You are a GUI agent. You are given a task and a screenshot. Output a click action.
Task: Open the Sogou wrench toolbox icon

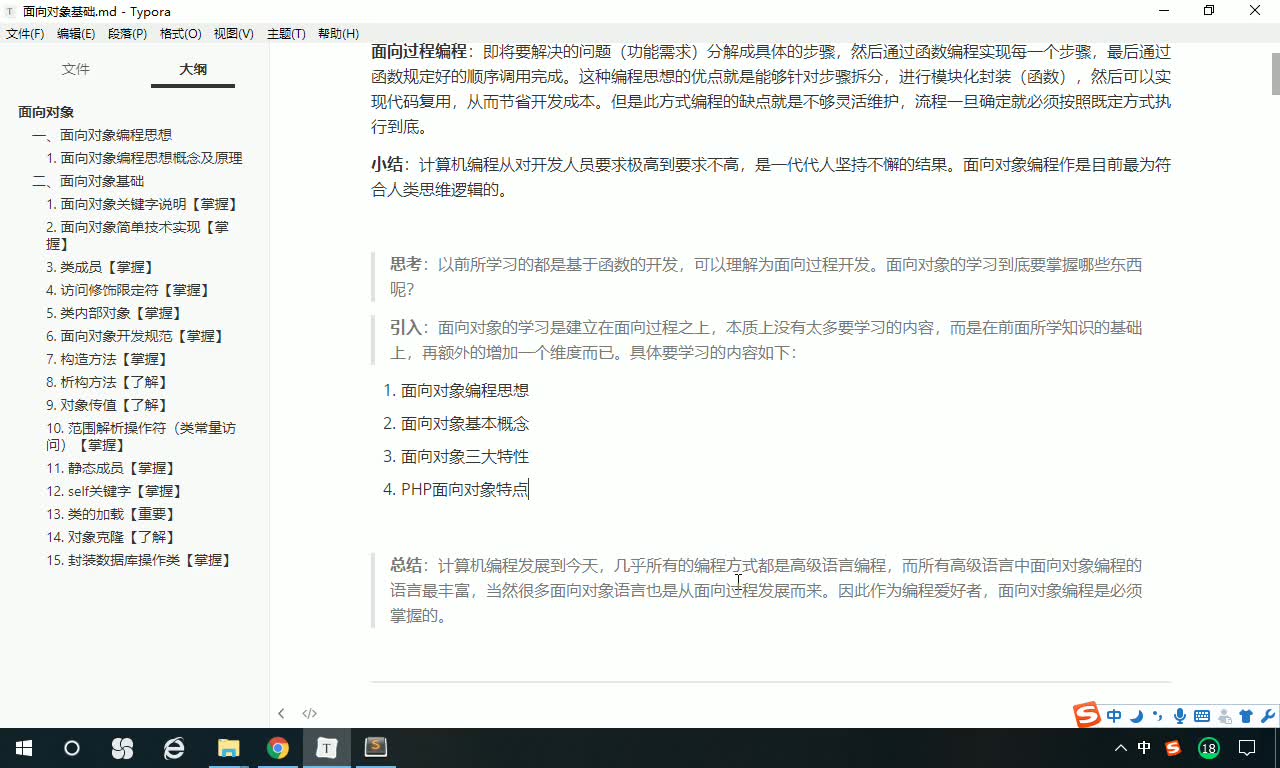pyautogui.click(x=1268, y=716)
